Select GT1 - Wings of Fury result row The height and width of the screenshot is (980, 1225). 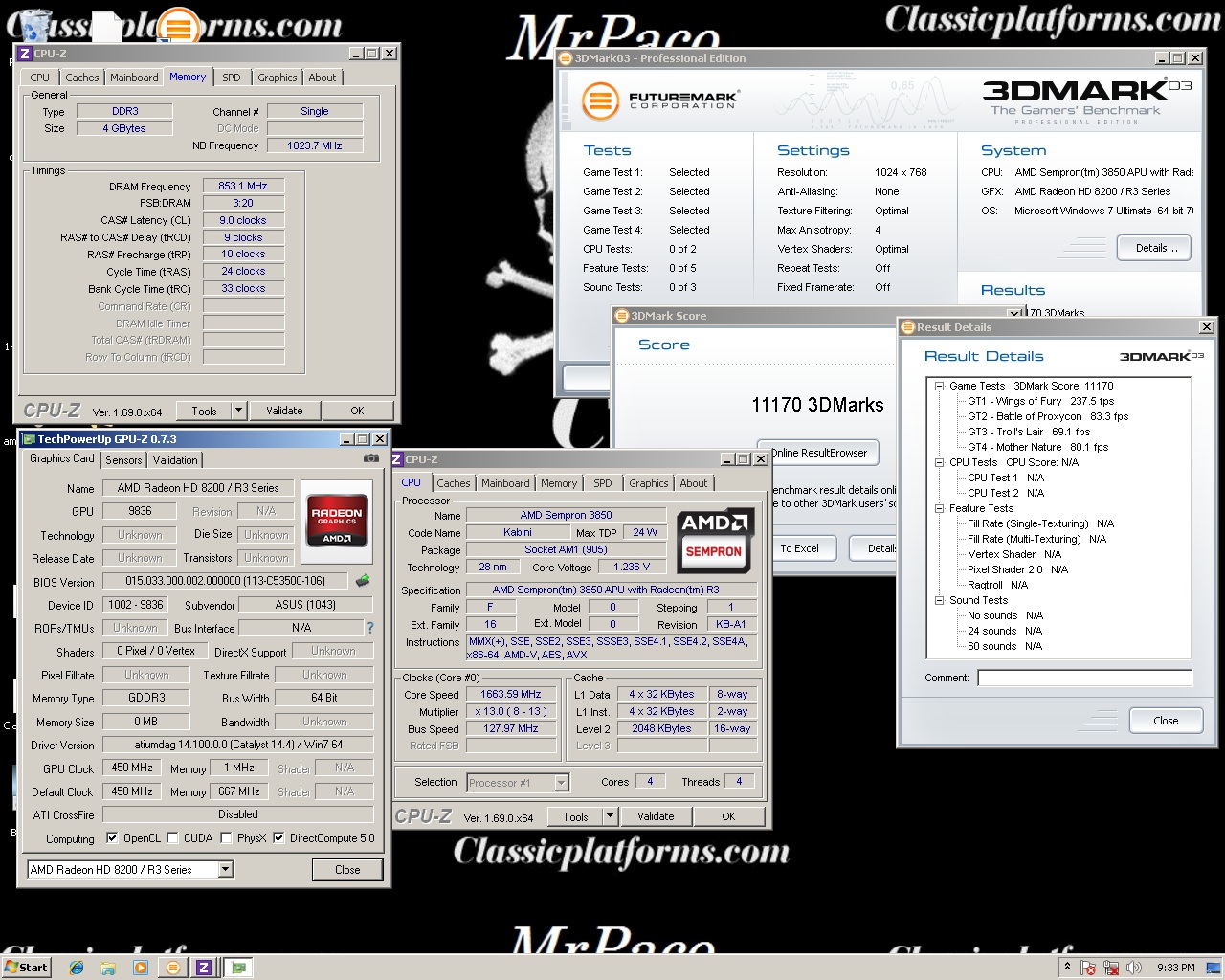[1041, 401]
